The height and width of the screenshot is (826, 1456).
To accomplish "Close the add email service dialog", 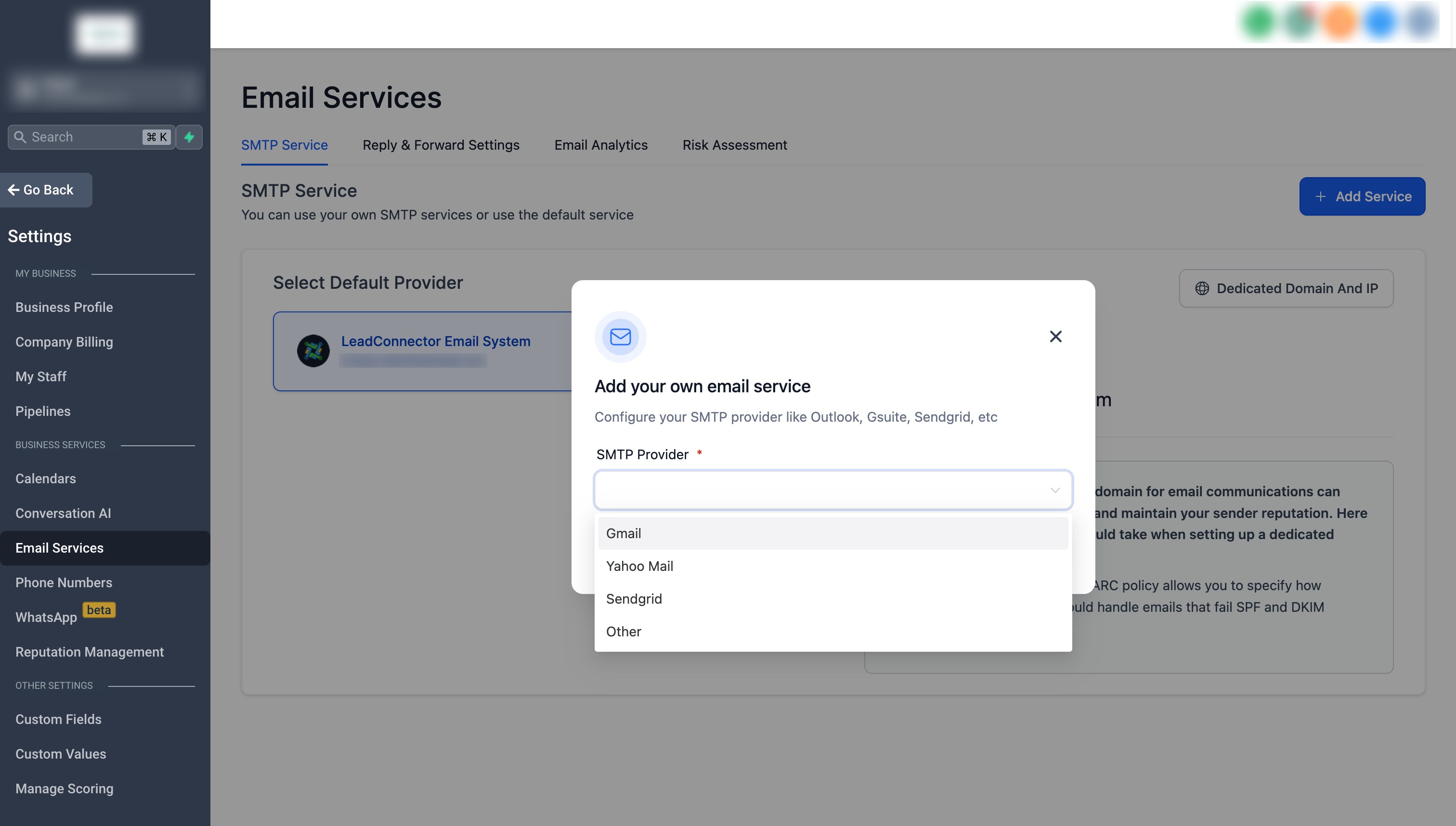I will click(1055, 336).
